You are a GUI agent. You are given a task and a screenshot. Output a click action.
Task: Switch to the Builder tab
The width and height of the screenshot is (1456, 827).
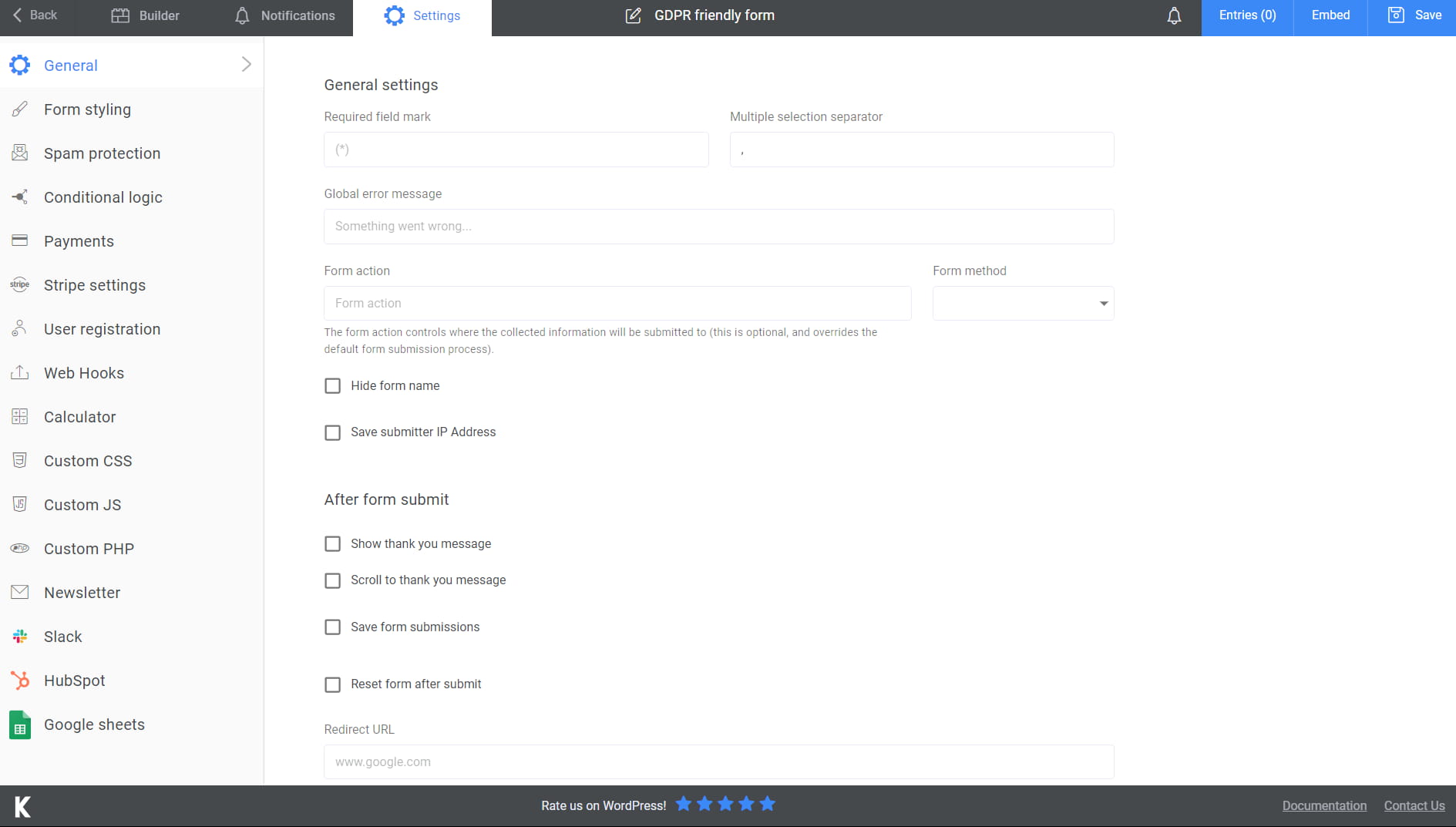[146, 15]
